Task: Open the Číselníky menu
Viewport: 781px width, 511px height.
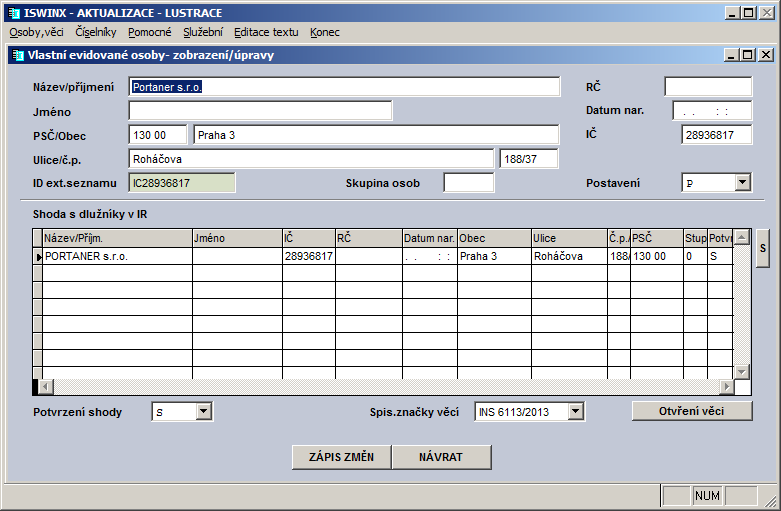Action: click(x=96, y=32)
